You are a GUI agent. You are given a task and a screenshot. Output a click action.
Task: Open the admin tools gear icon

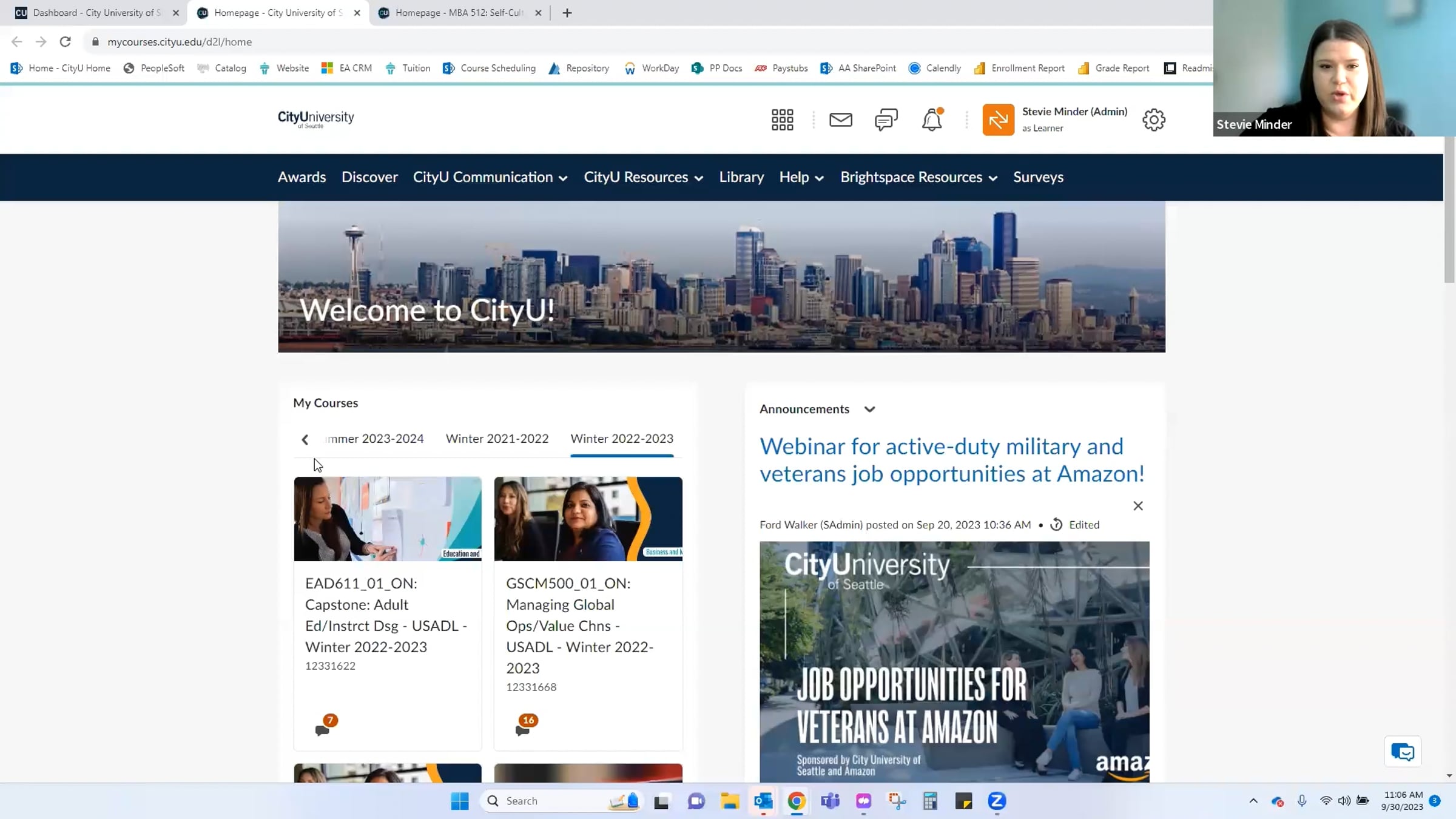[1153, 120]
